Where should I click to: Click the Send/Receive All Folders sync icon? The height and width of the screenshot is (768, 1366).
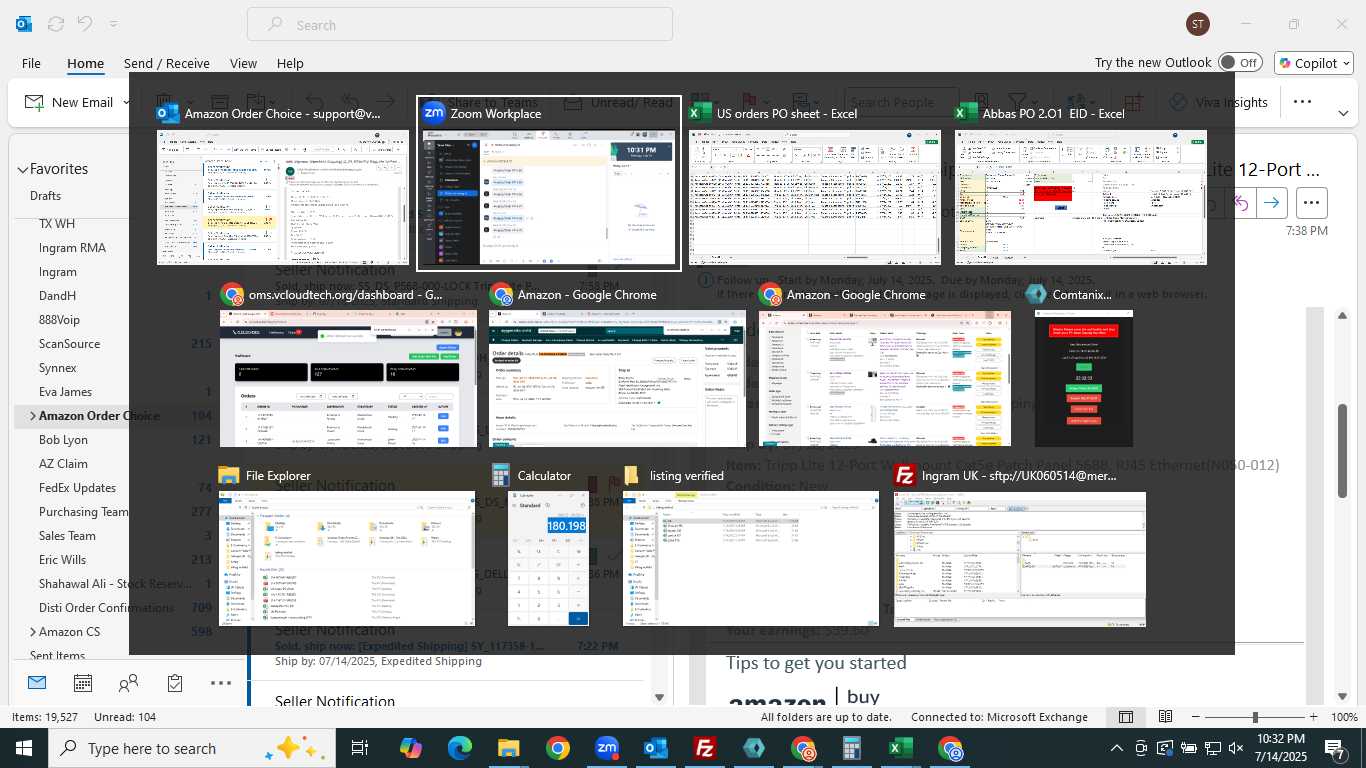(56, 24)
